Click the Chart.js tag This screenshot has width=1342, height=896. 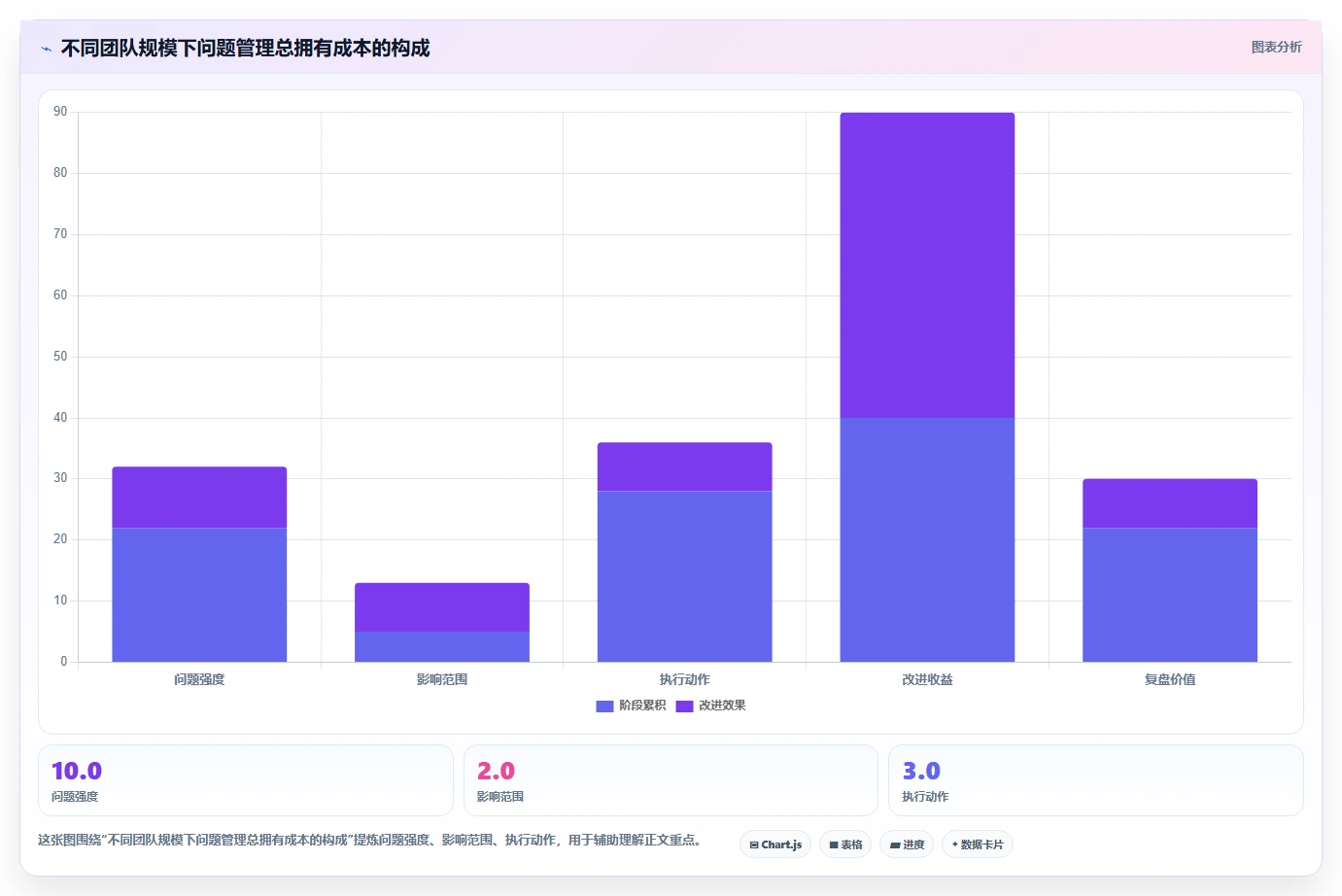click(x=775, y=844)
